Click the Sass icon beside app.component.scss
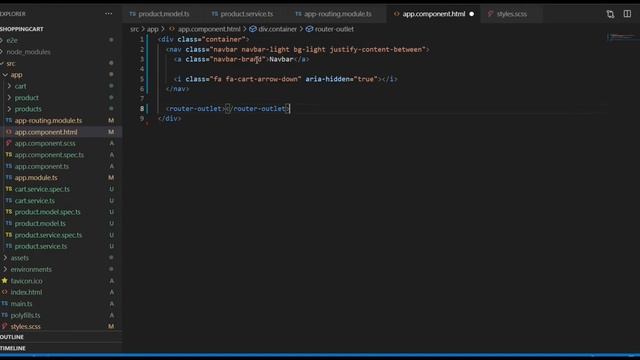The height and width of the screenshot is (360, 640). pyautogui.click(x=9, y=143)
